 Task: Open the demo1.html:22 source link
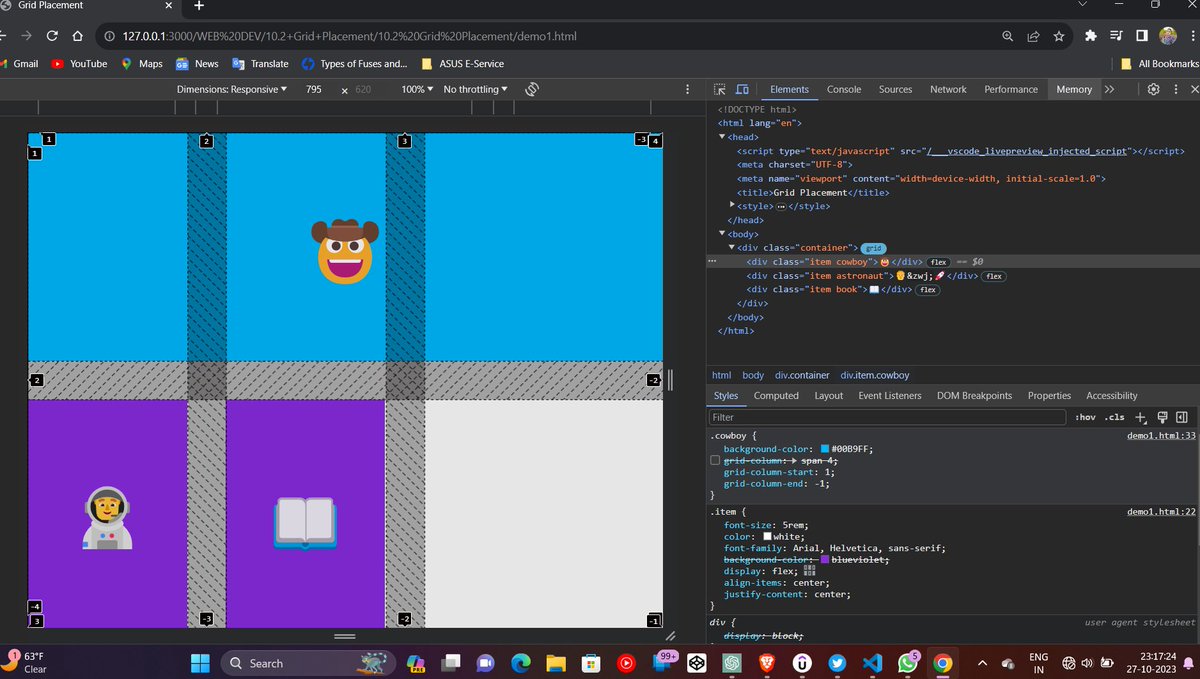1161,511
